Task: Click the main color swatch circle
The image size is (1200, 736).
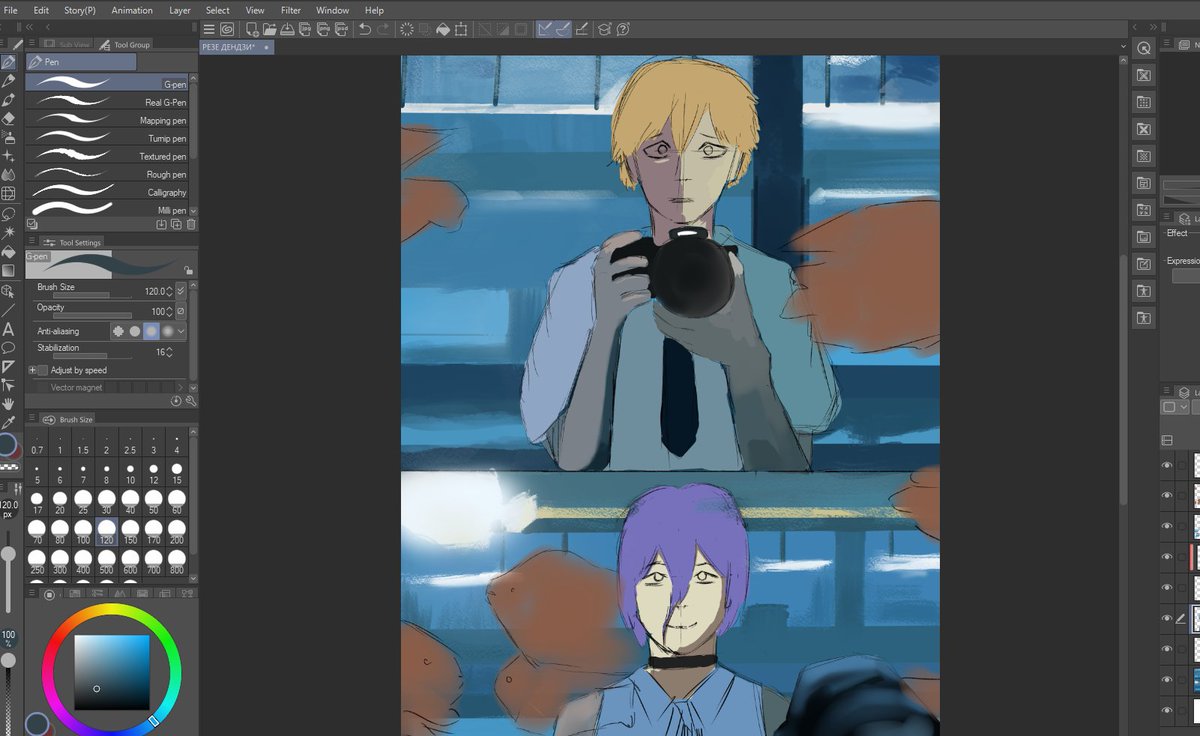Action: [7, 445]
